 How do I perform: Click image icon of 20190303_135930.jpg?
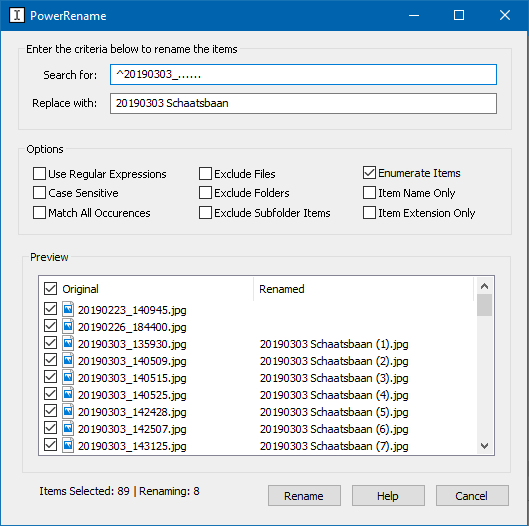(x=68, y=343)
